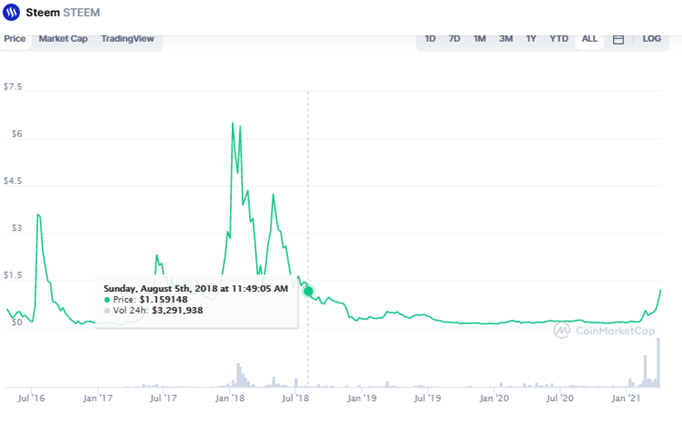Switch to the Price tab

click(15, 39)
